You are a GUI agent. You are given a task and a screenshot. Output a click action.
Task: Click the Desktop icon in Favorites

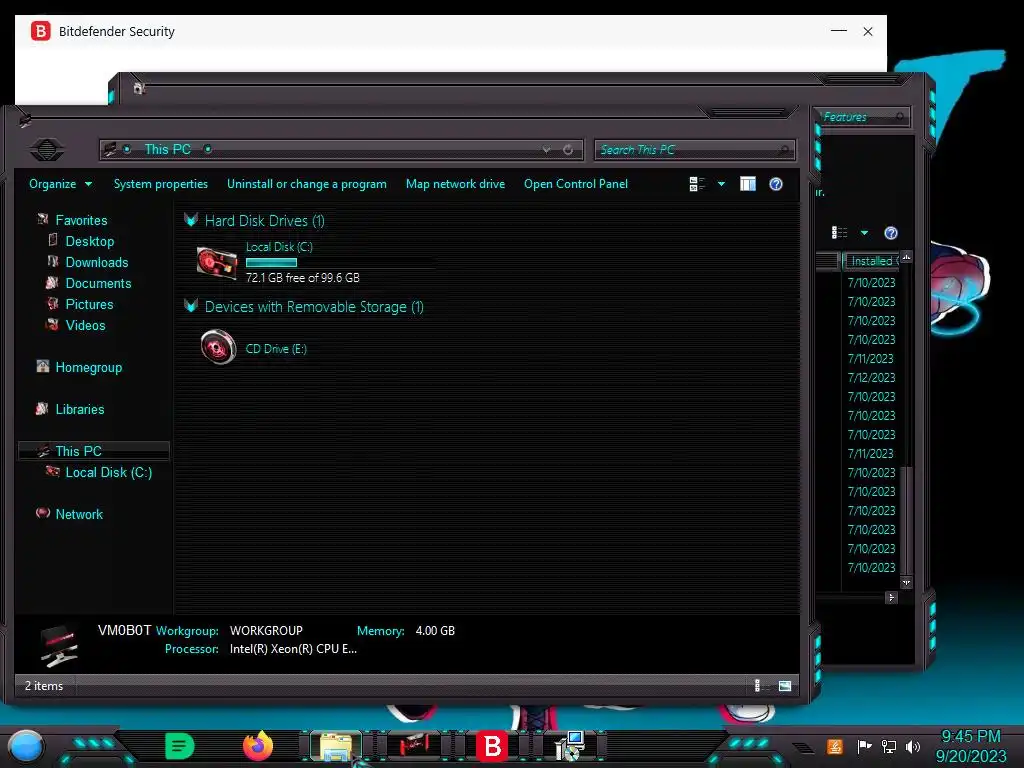53,240
